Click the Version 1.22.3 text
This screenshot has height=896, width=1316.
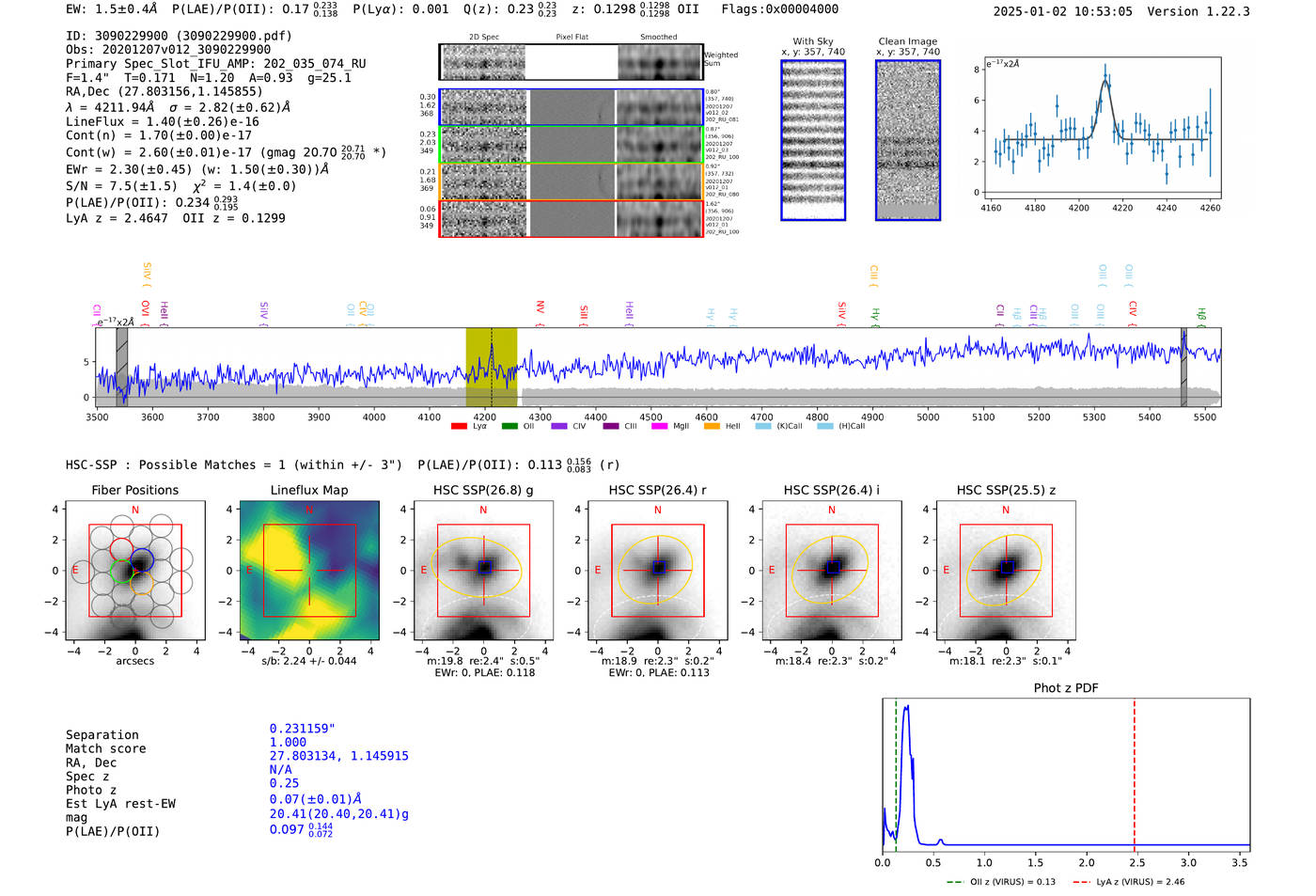(1198, 11)
